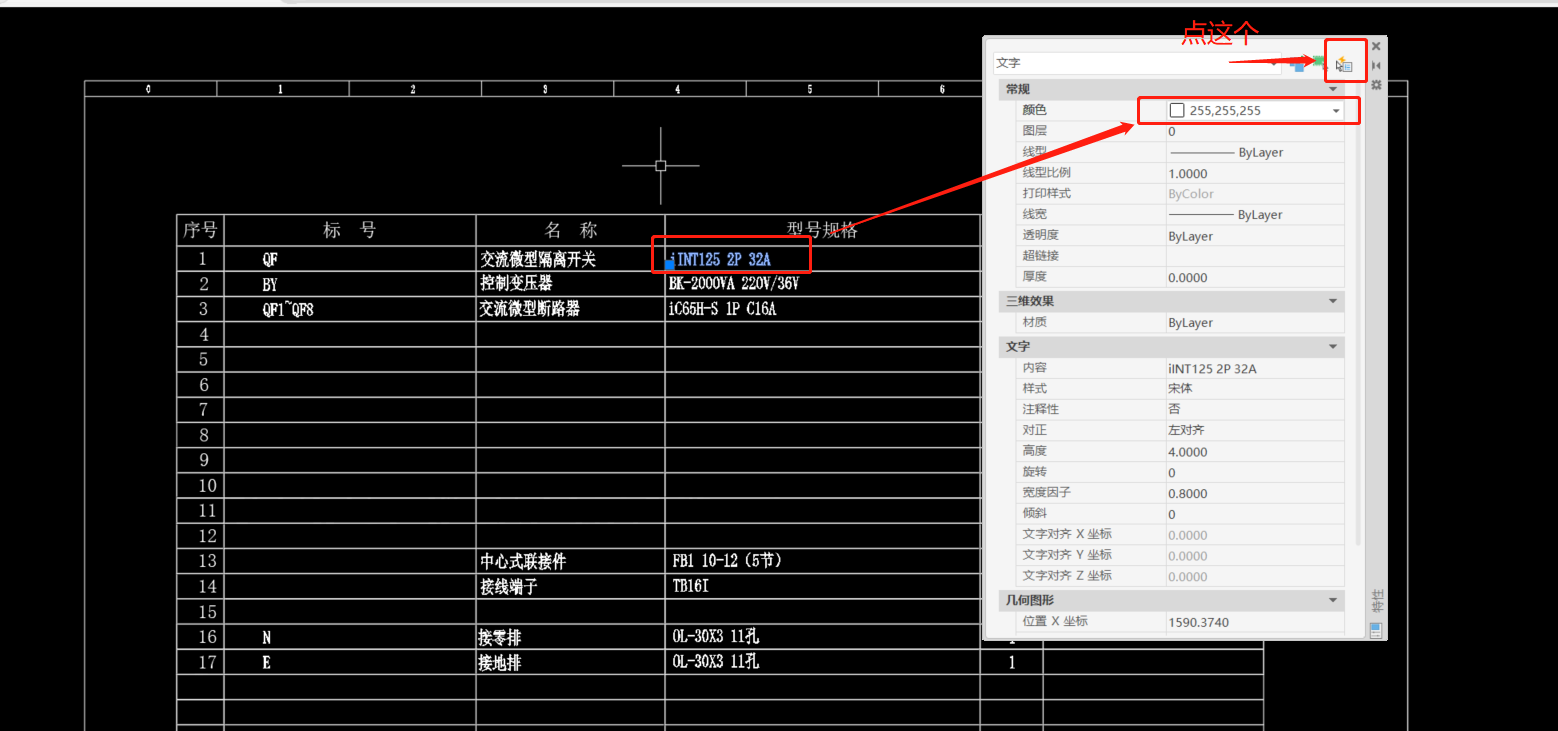1558x731 pixels.
Task: Select the text BK-2000VA 220V/36V
Action: (x=733, y=284)
